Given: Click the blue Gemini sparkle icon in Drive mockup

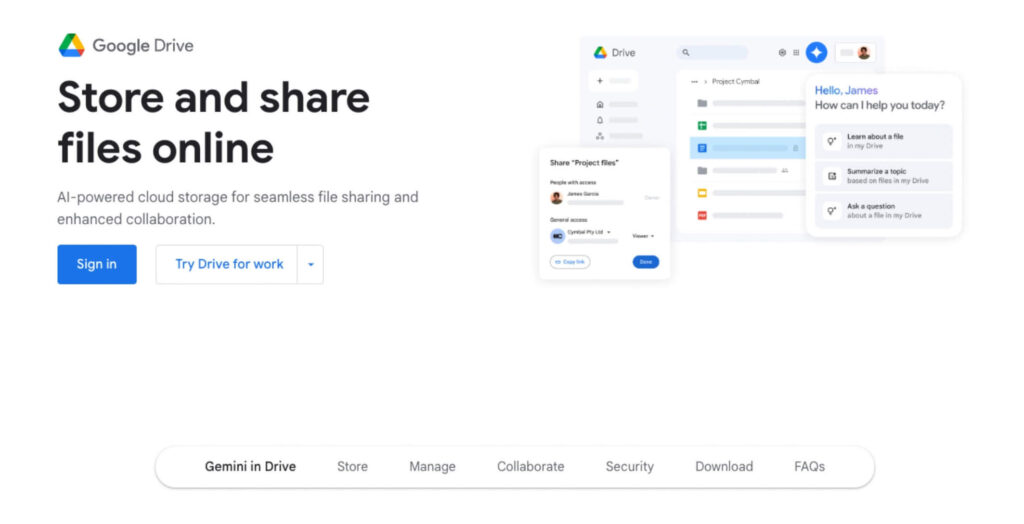Looking at the screenshot, I should (816, 52).
